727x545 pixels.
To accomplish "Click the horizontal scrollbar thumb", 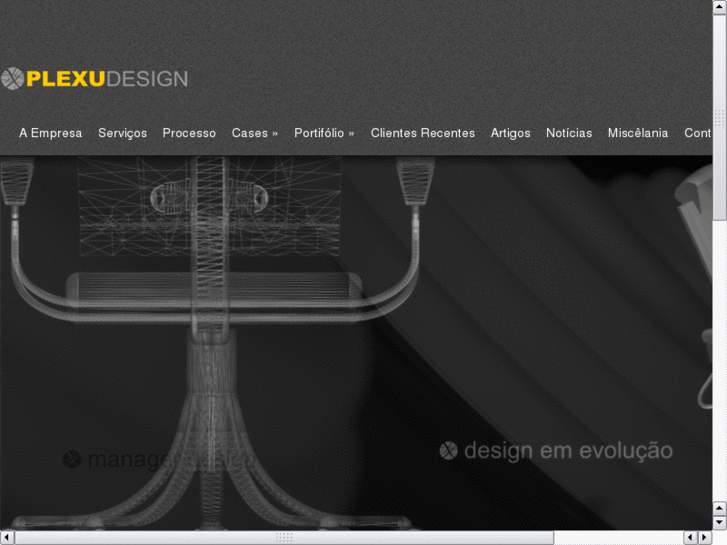I will tap(284, 538).
